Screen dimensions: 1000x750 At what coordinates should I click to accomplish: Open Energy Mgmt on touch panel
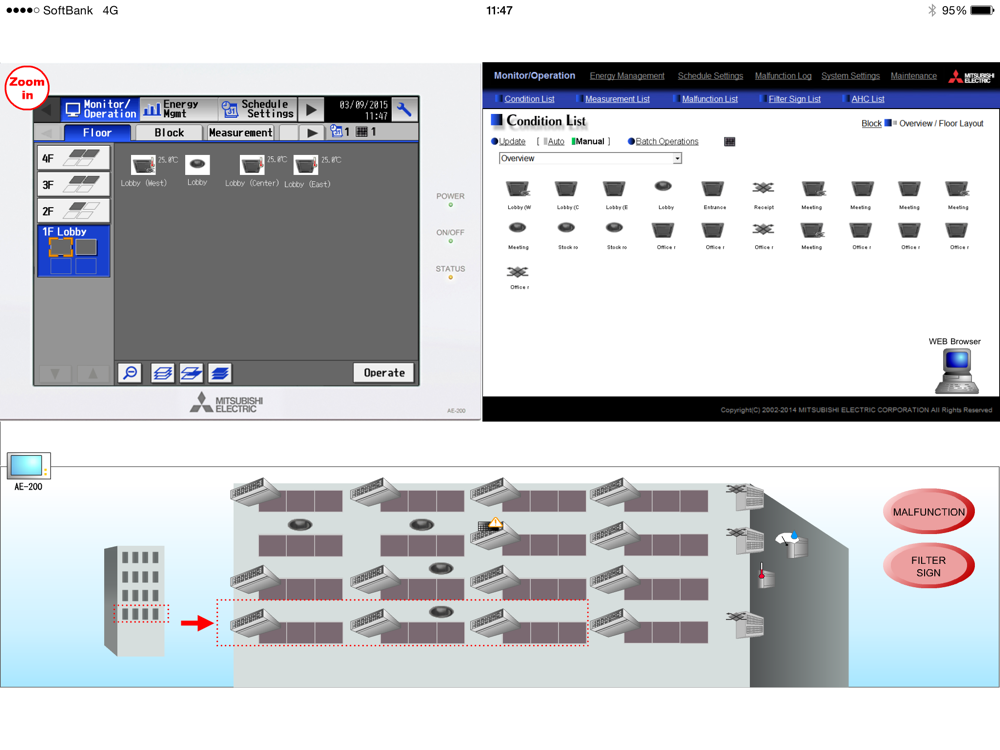[177, 109]
